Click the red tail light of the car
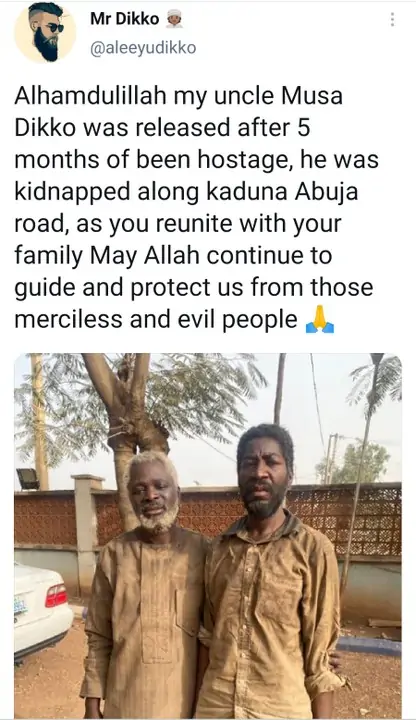This screenshot has width=416, height=720. tap(56, 596)
